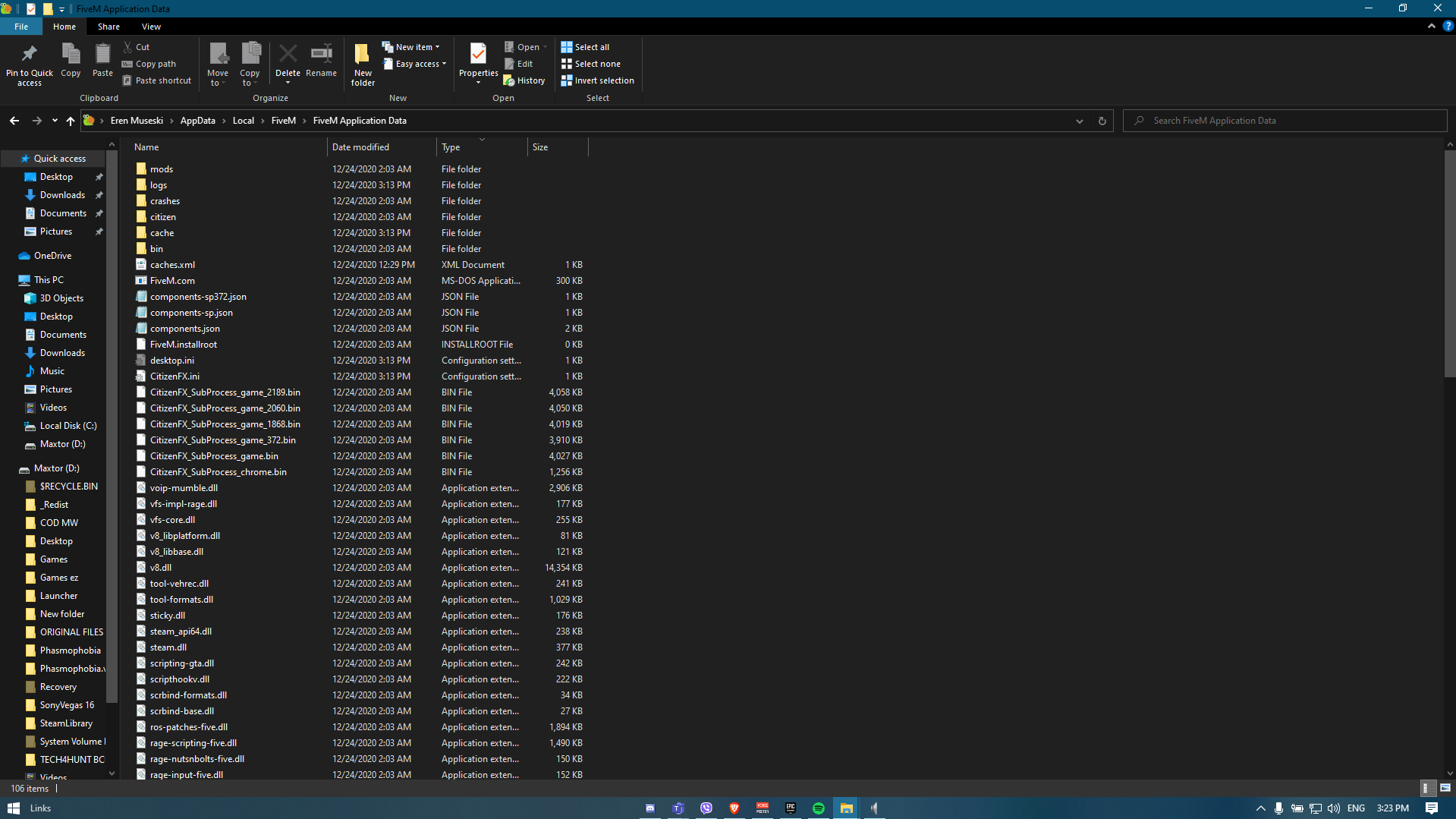
Task: Open the address bar history dropdown
Action: pyautogui.click(x=1079, y=121)
